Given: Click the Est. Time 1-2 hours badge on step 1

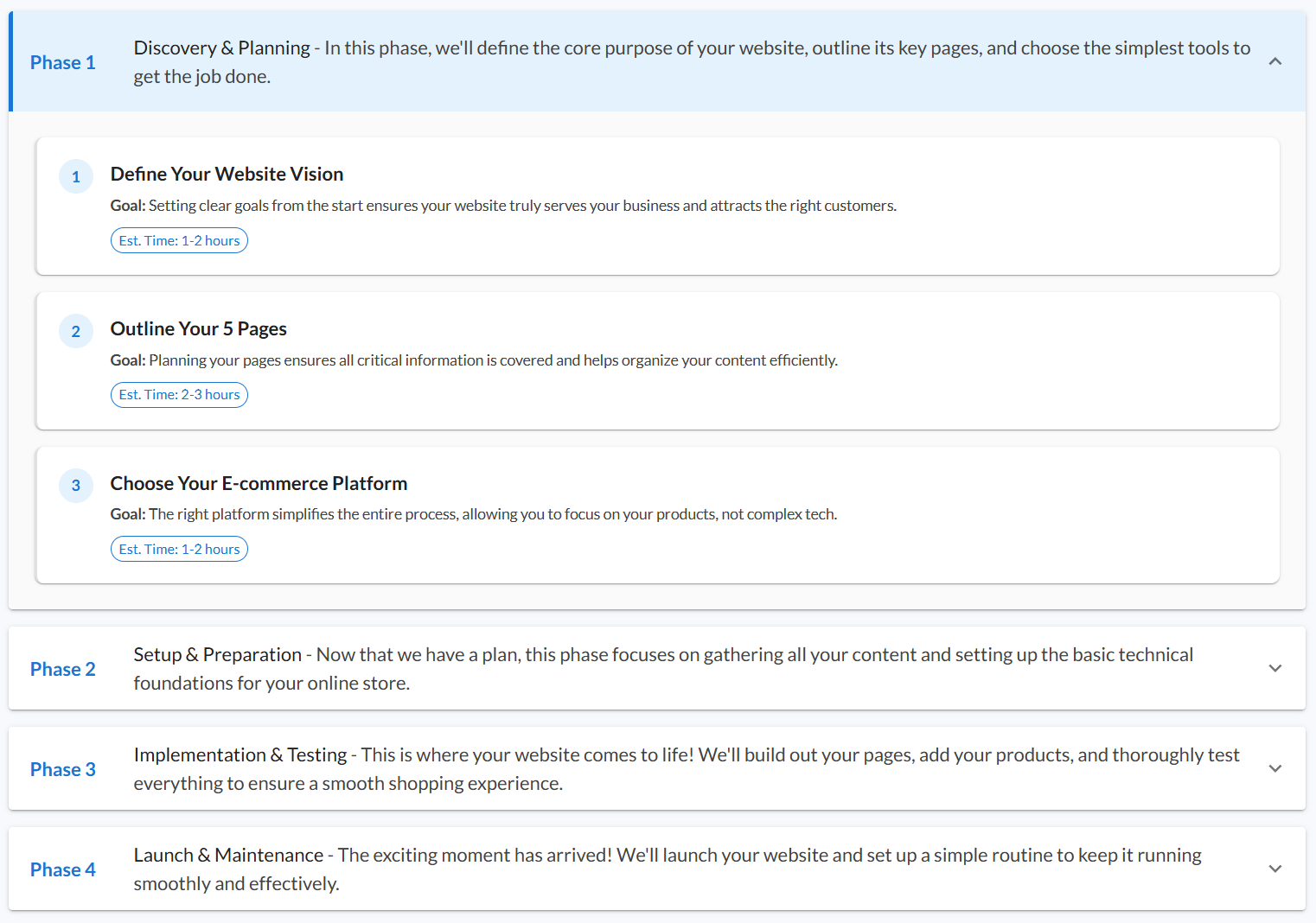Looking at the screenshot, I should 179,239.
